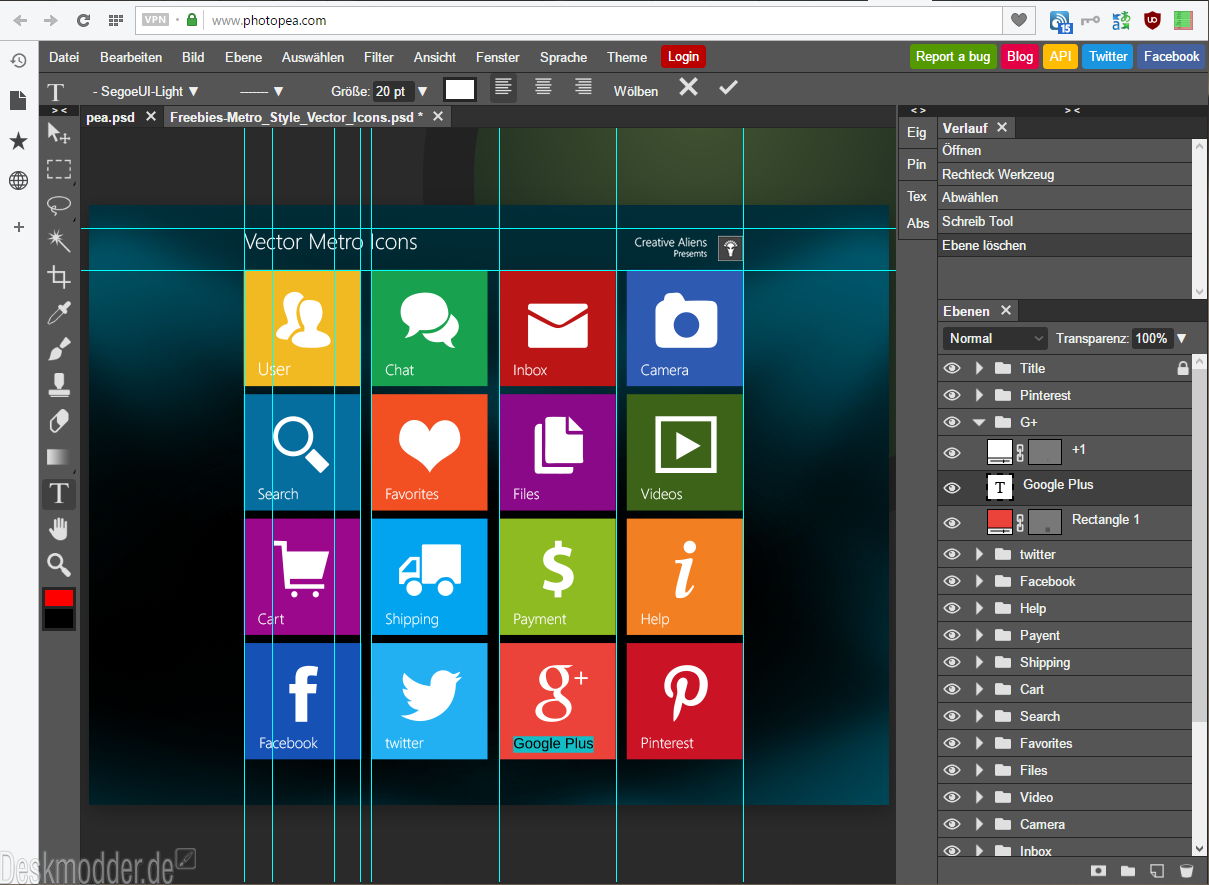This screenshot has width=1209, height=885.
Task: Reload the browser page
Action: pos(83,20)
